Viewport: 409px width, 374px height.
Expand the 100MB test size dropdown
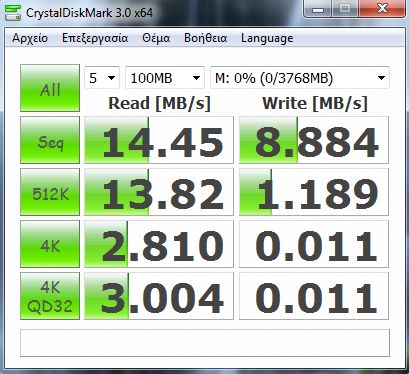pyautogui.click(x=165, y=78)
